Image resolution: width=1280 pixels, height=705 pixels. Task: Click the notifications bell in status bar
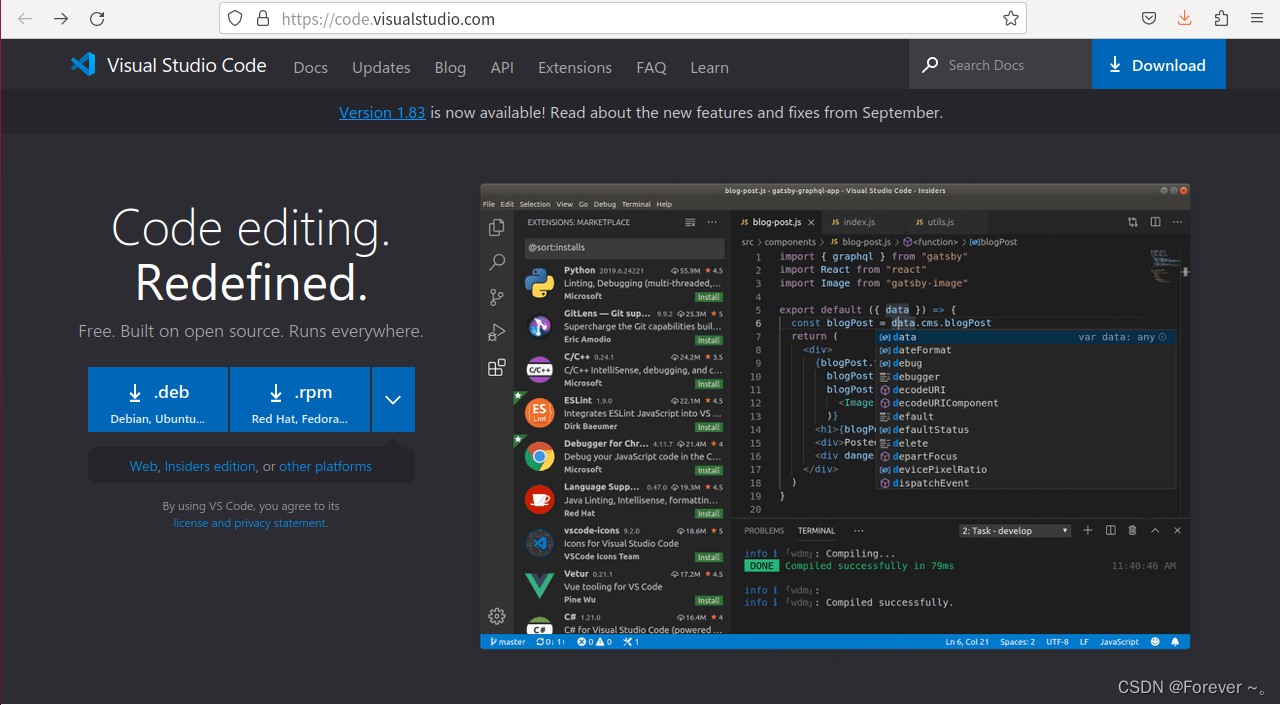1175,642
